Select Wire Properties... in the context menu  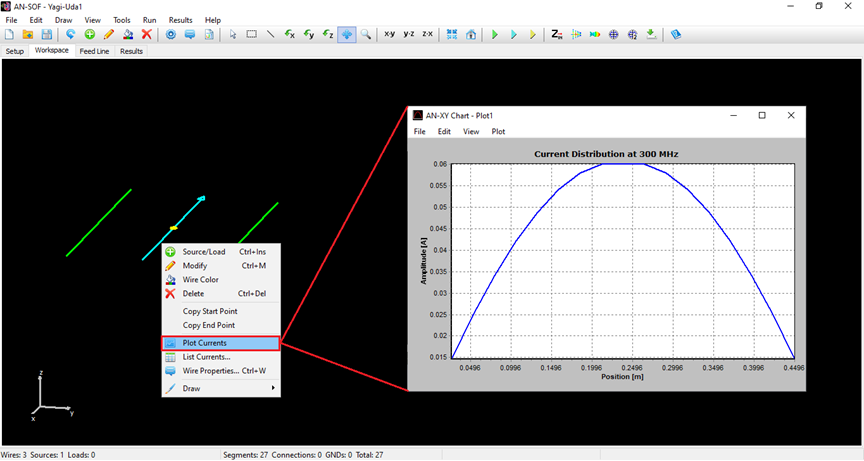click(221, 371)
